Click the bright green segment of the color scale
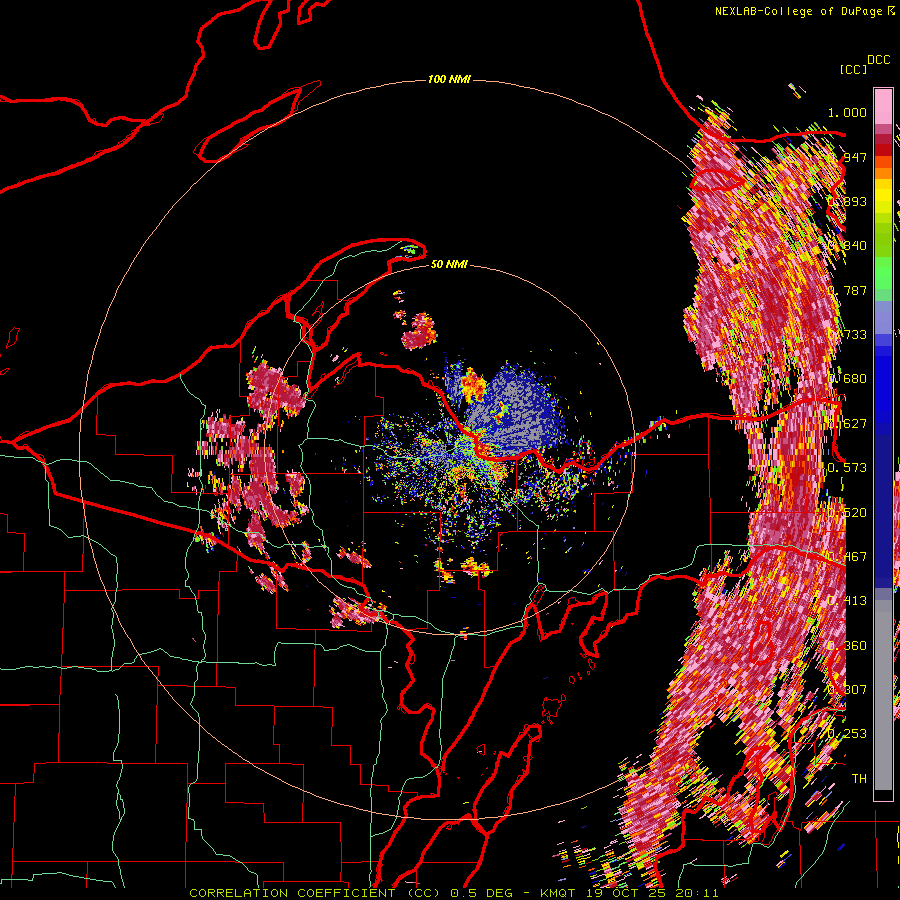Viewport: 900px width, 900px height. click(x=883, y=273)
